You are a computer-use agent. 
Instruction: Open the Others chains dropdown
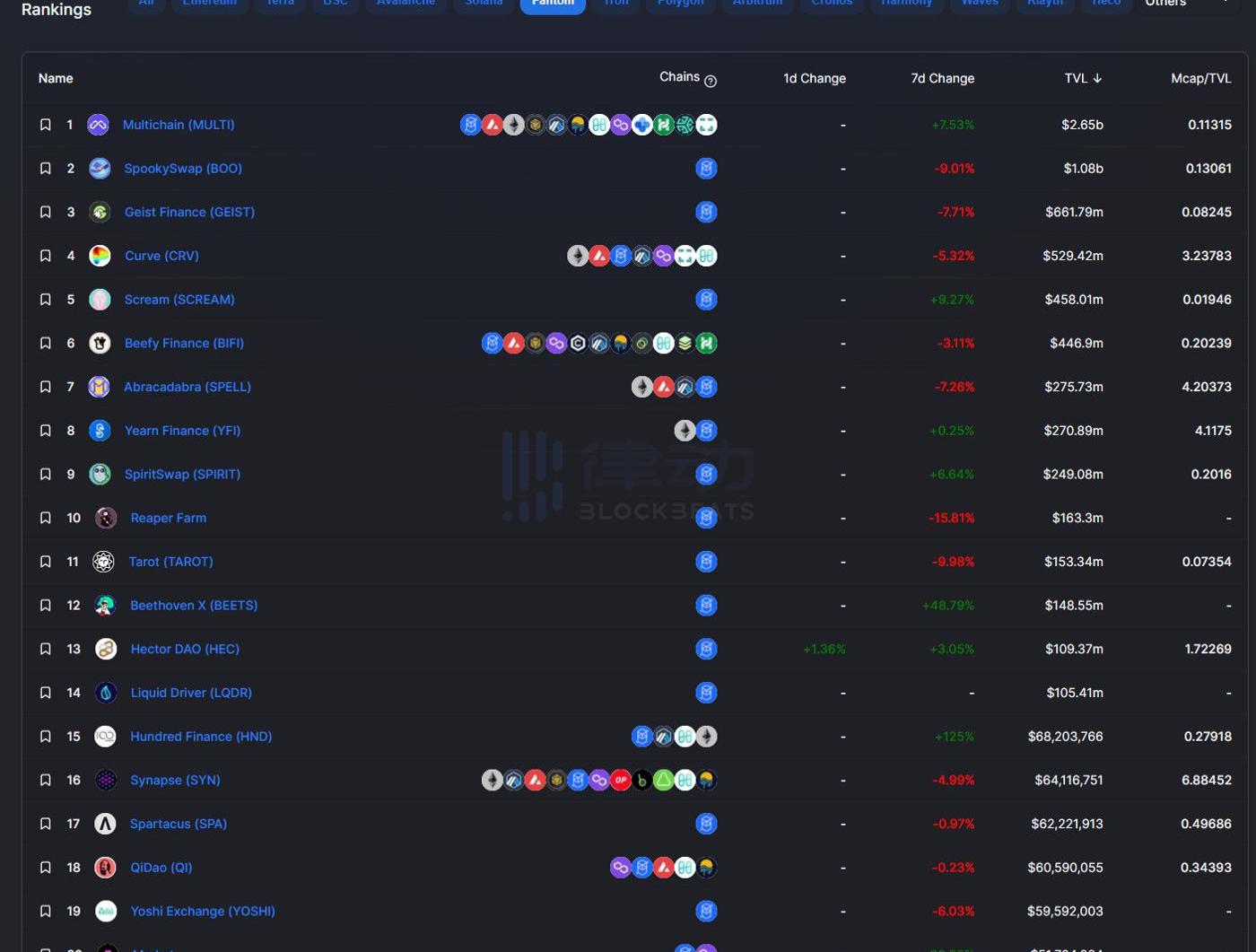pos(1186,4)
